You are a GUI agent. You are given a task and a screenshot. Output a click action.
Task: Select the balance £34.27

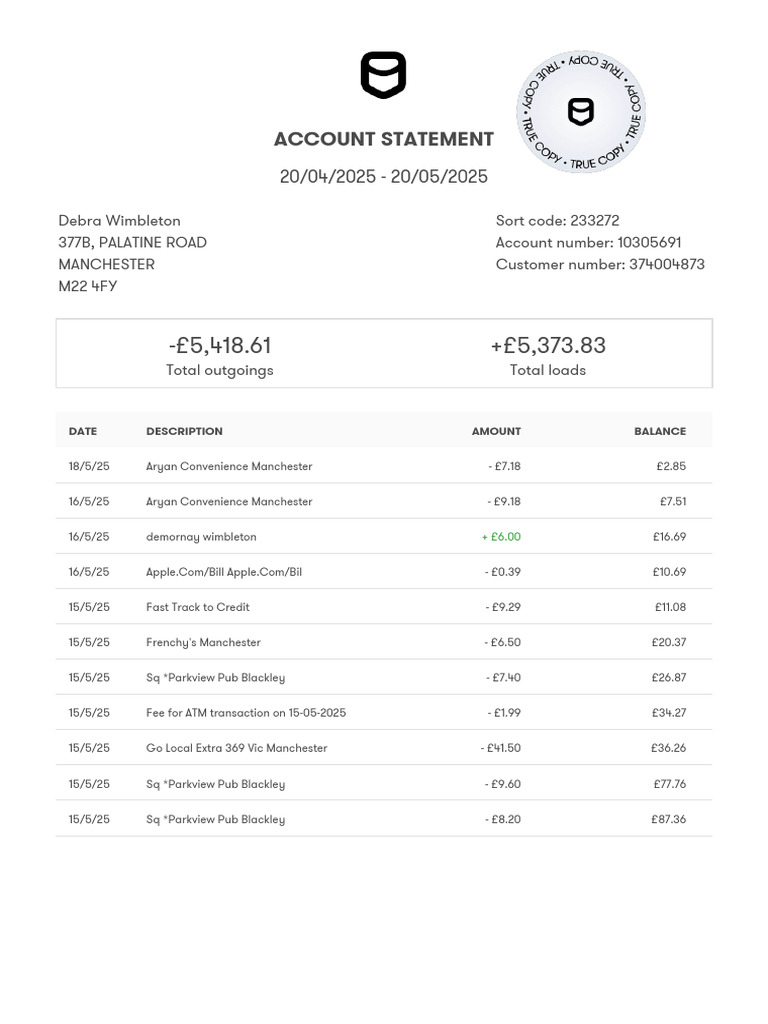point(669,713)
